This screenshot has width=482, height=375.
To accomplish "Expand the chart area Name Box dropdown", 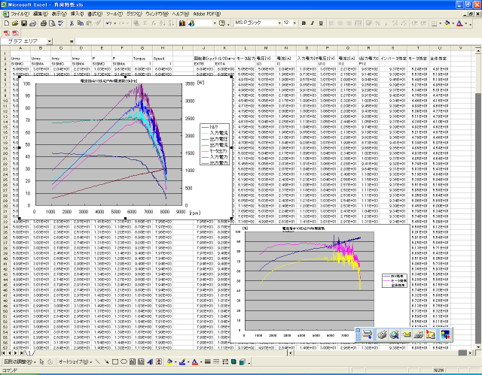I will (49, 41).
